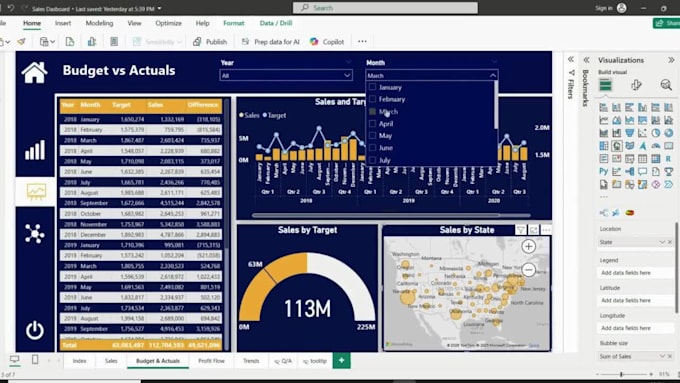Click the format painter brush in ribbon
680x383 pixels.
[x=21, y=42]
